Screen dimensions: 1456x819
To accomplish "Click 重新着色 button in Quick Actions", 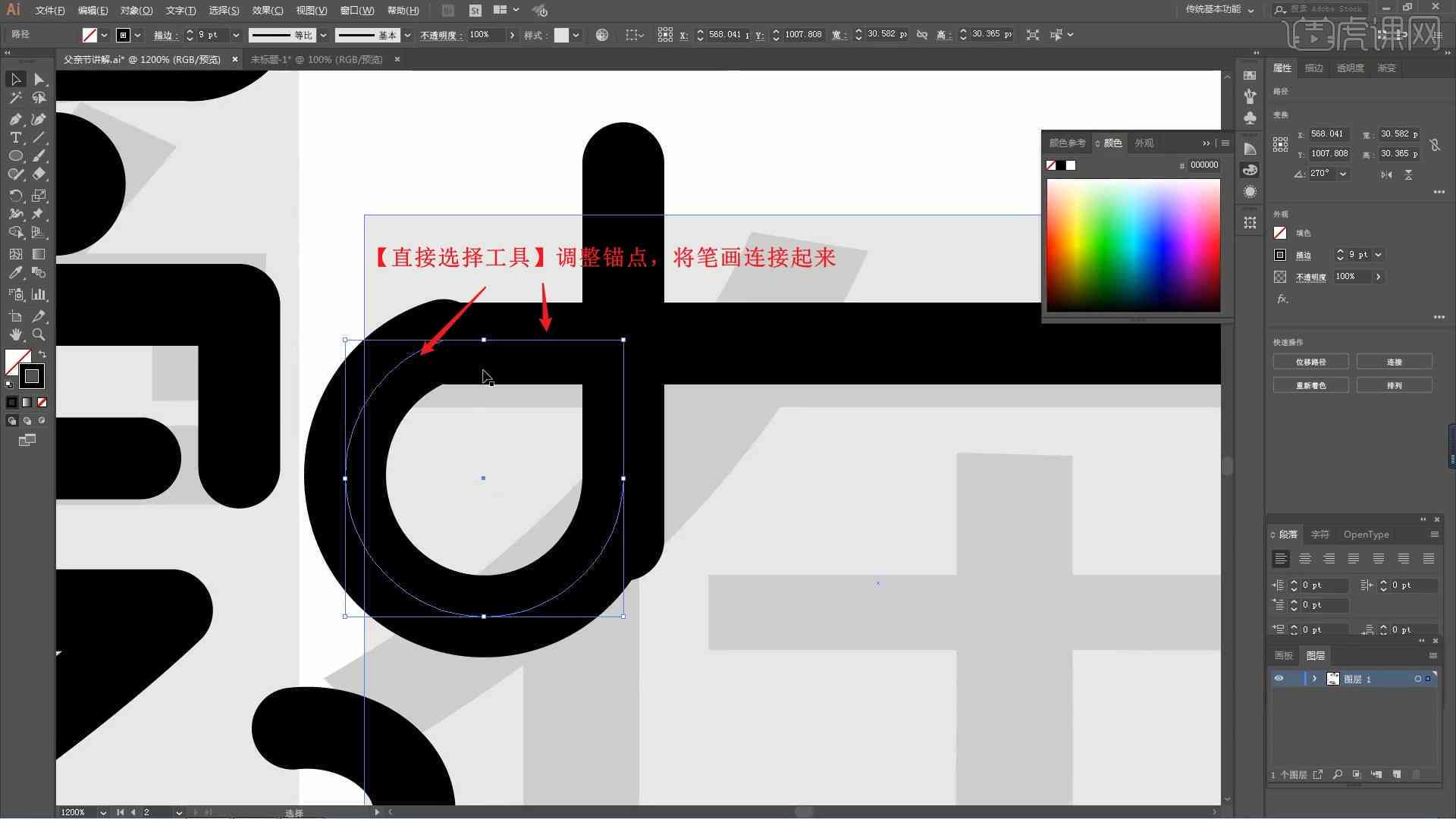I will tap(1311, 385).
